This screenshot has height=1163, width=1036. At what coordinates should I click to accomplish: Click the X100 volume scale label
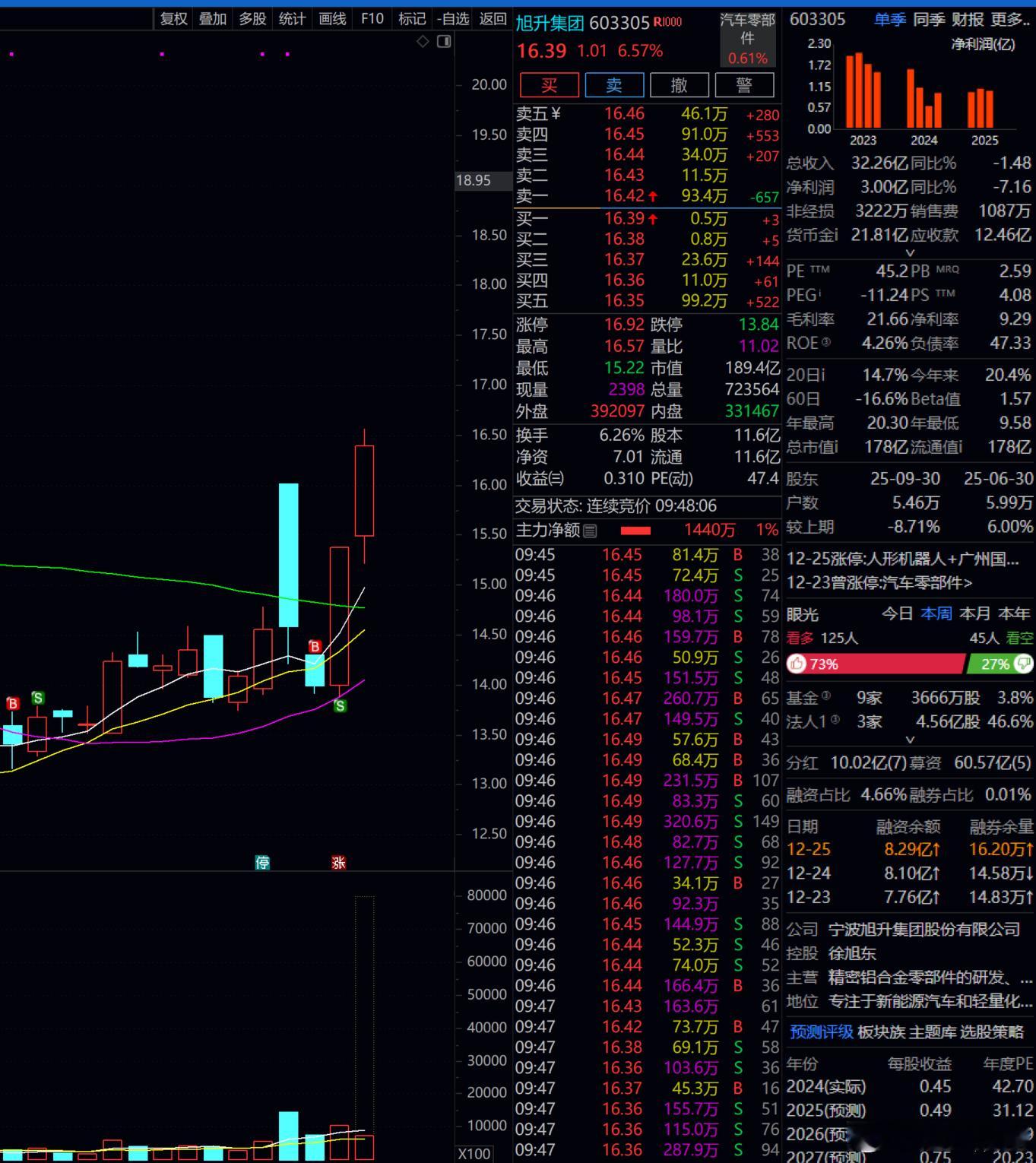(474, 1154)
